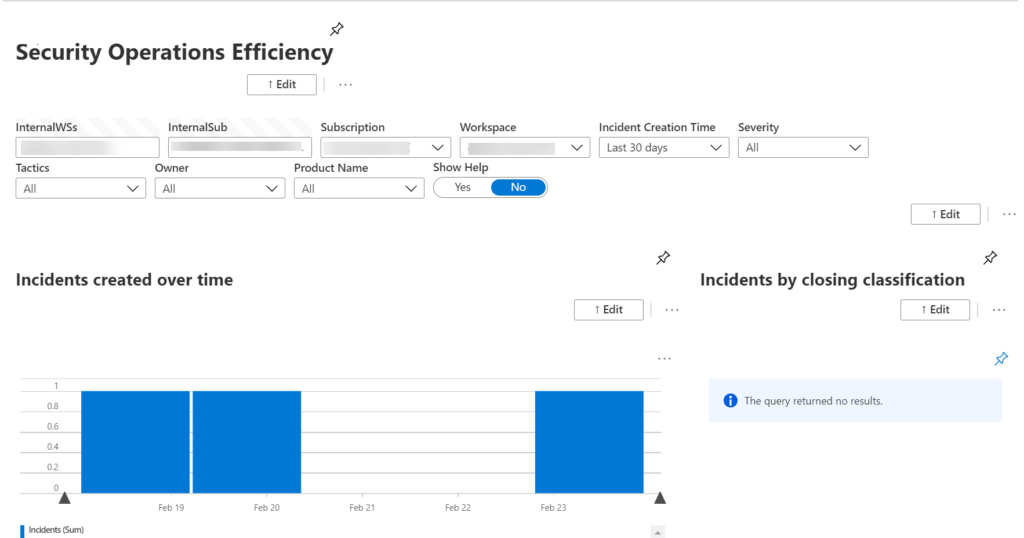Open ellipsis menu beside parameters Edit button
1024x538 pixels.
point(1009,214)
